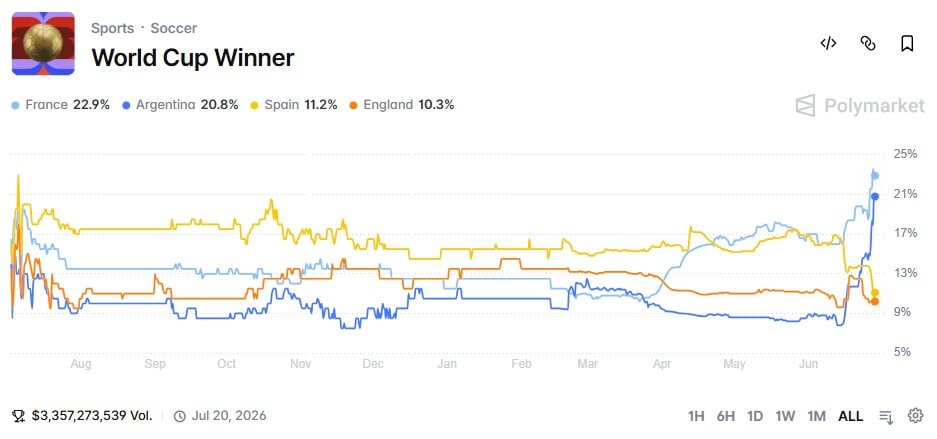Switch chart to 1W range
This screenshot has width=937, height=439.
pyautogui.click(x=785, y=416)
